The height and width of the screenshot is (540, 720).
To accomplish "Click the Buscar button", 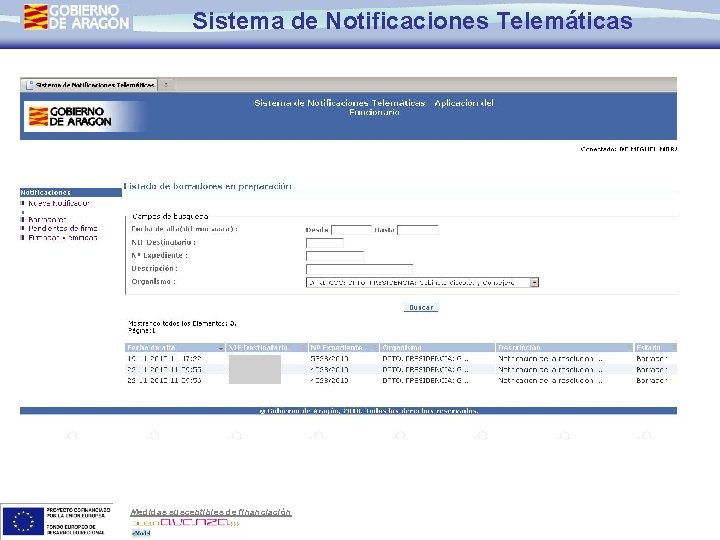I will 421,307.
